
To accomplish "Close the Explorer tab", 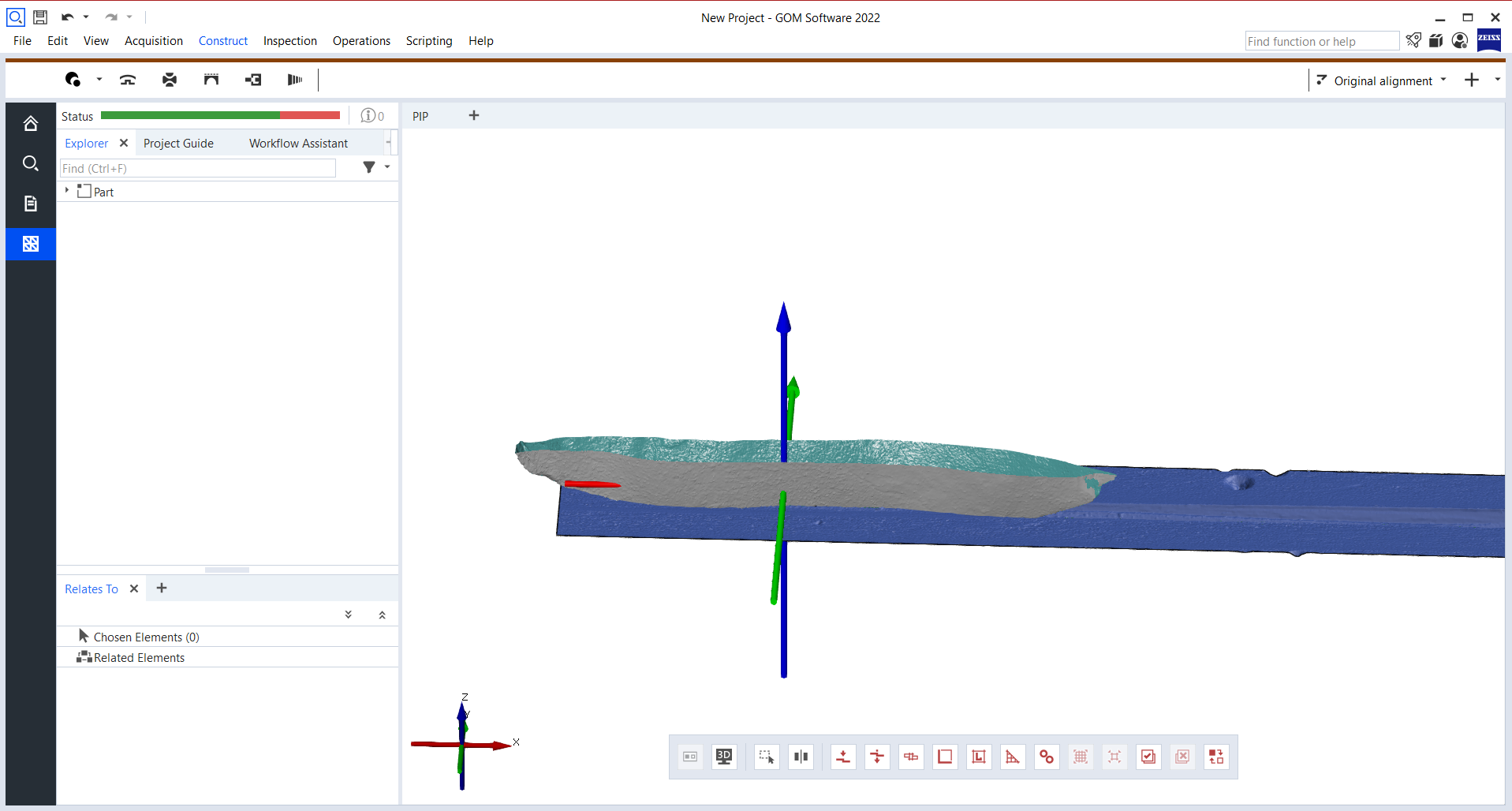I will pyautogui.click(x=124, y=143).
